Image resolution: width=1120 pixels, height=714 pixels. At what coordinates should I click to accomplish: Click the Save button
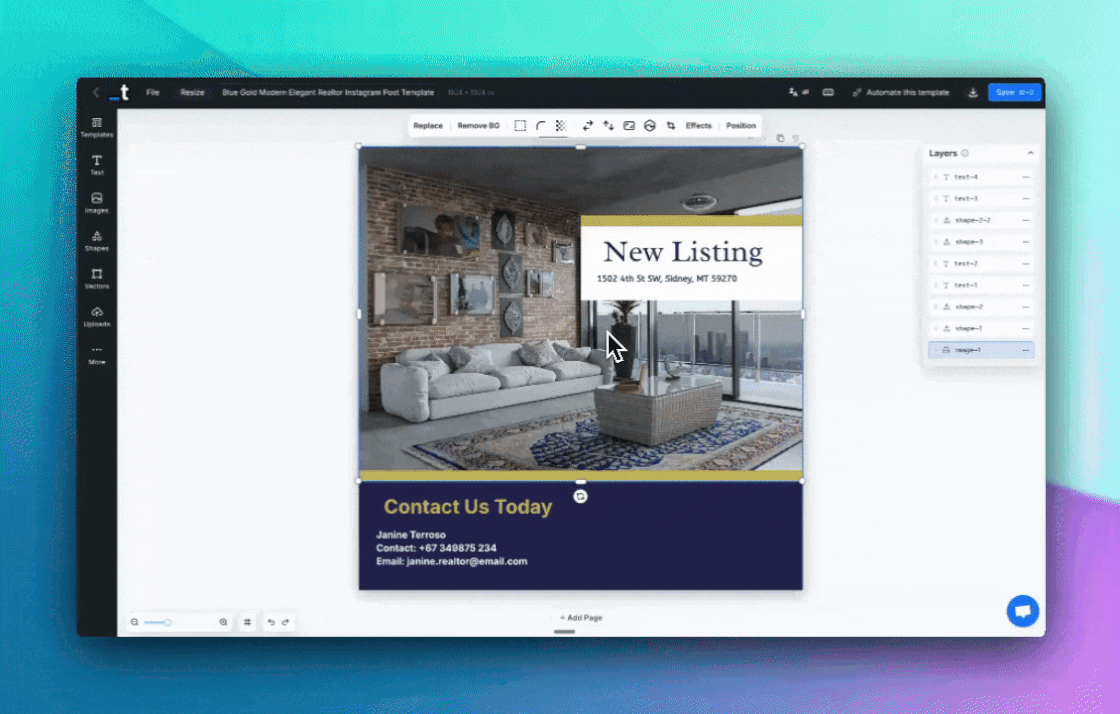tap(1014, 92)
